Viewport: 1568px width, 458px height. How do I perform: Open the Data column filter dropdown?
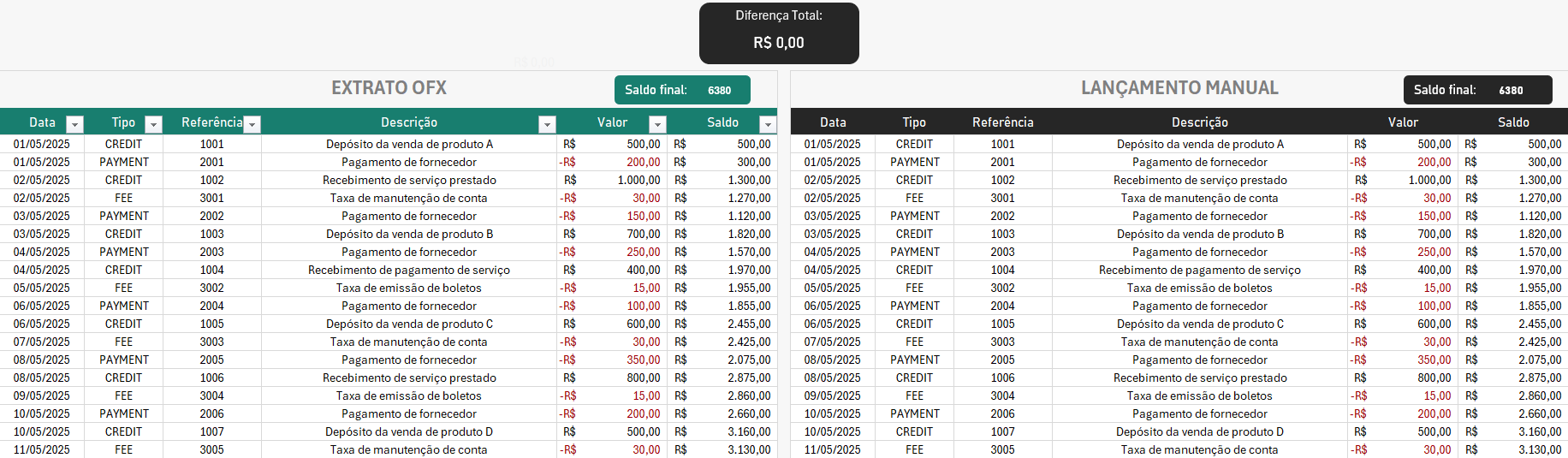[75, 125]
